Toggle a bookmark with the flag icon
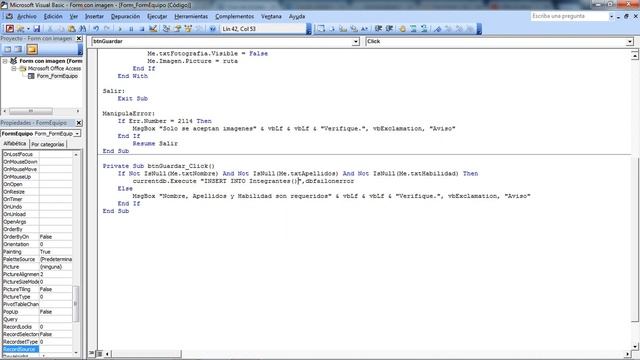The width and height of the screenshot is (640, 360). (x=438, y=29)
